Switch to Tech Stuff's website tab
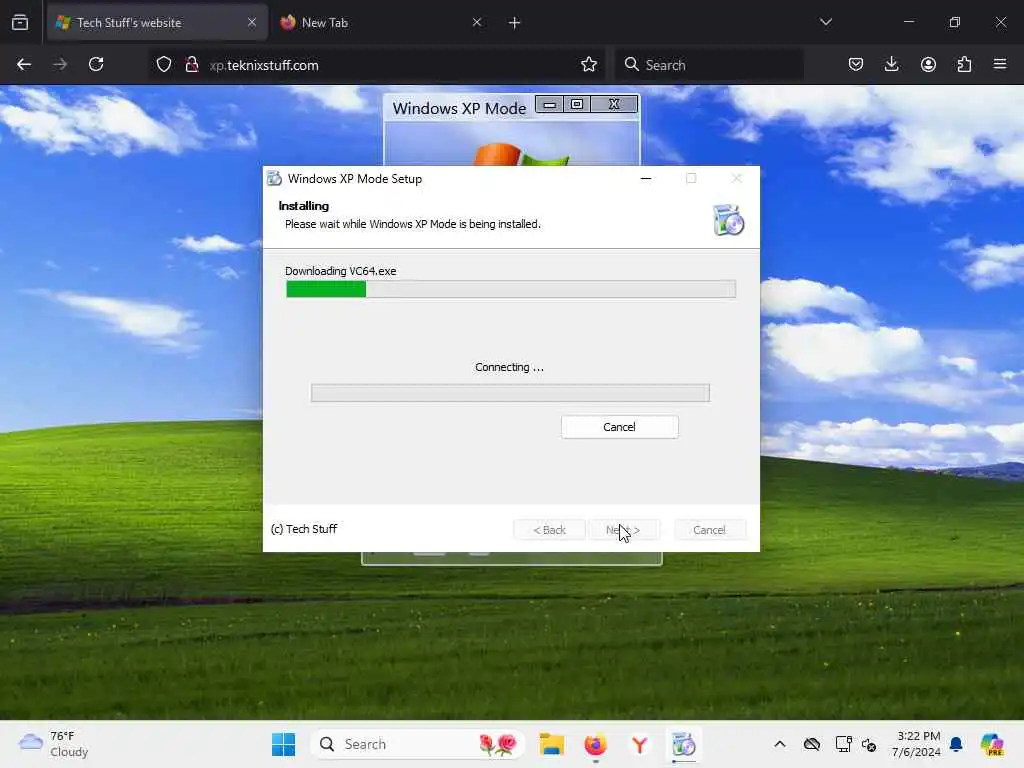Viewport: 1024px width, 768px height. [157, 23]
